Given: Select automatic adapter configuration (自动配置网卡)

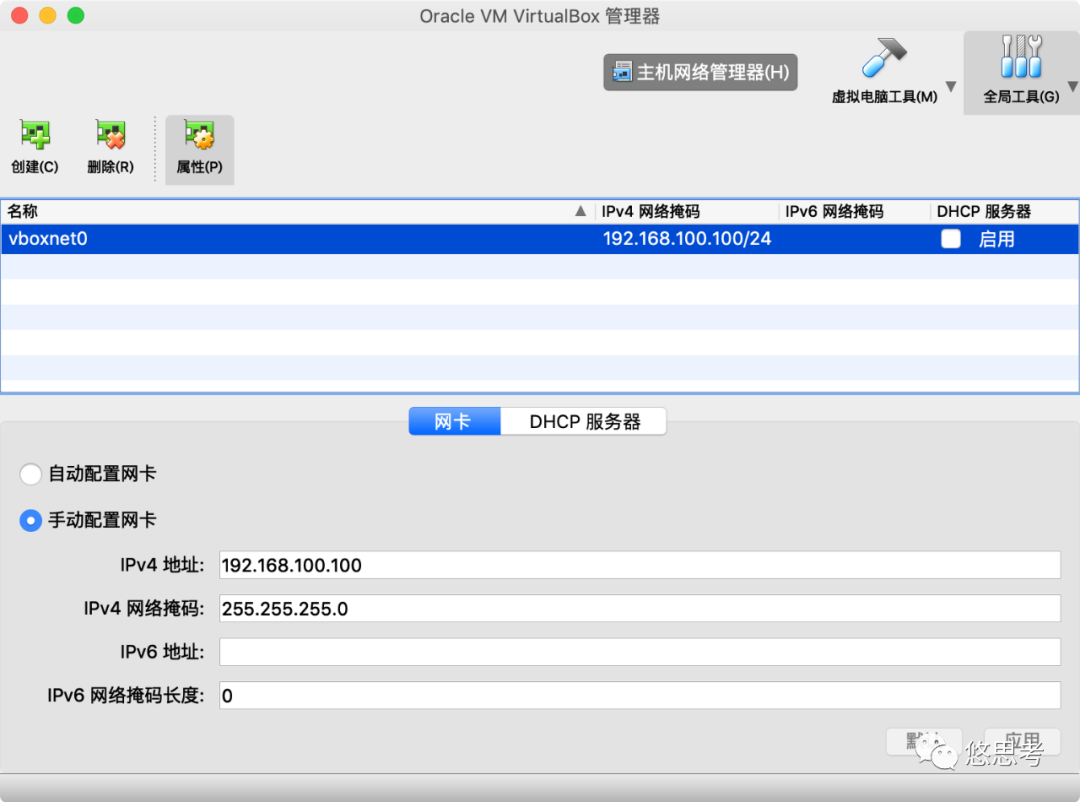Looking at the screenshot, I should 30,474.
